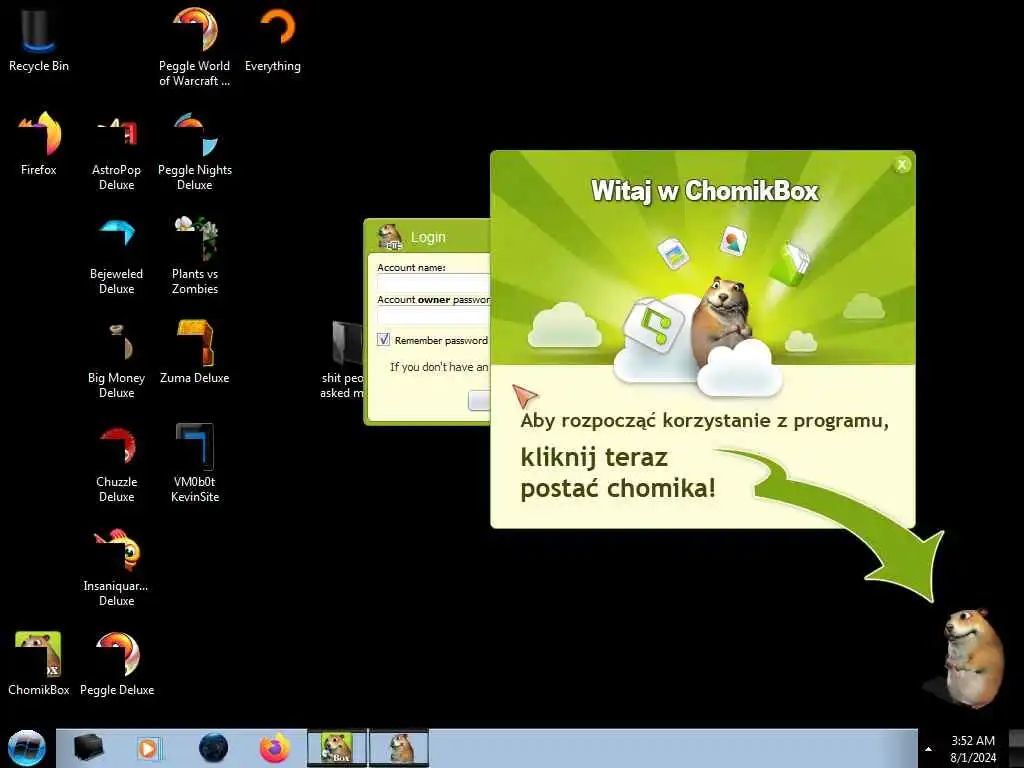
Task: Select Big Money Deluxe desktop icon
Action: click(x=116, y=360)
